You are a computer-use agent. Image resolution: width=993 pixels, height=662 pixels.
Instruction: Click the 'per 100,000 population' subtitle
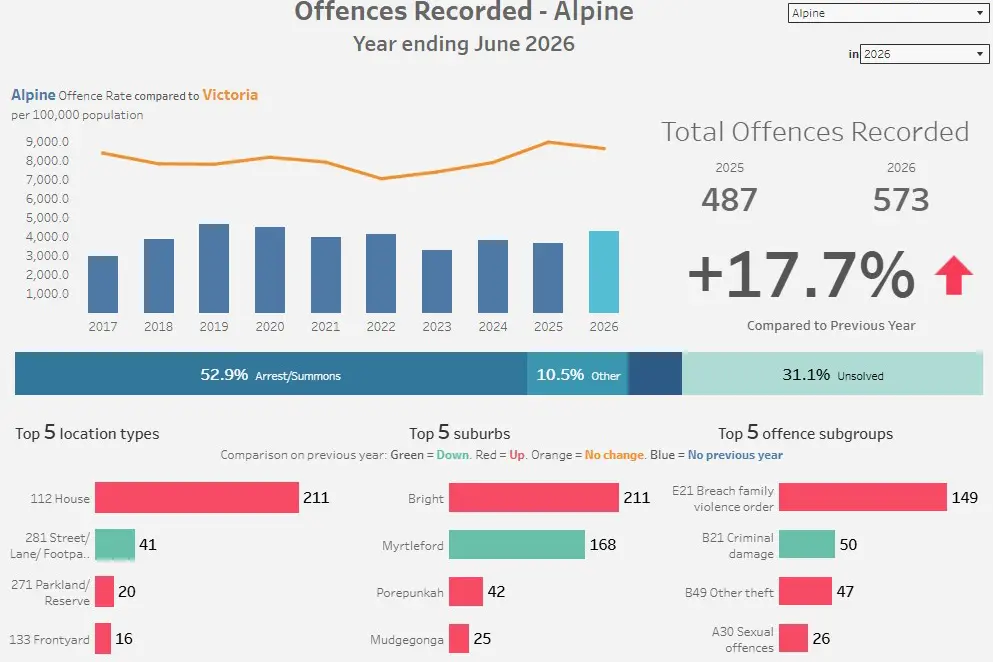pos(77,115)
